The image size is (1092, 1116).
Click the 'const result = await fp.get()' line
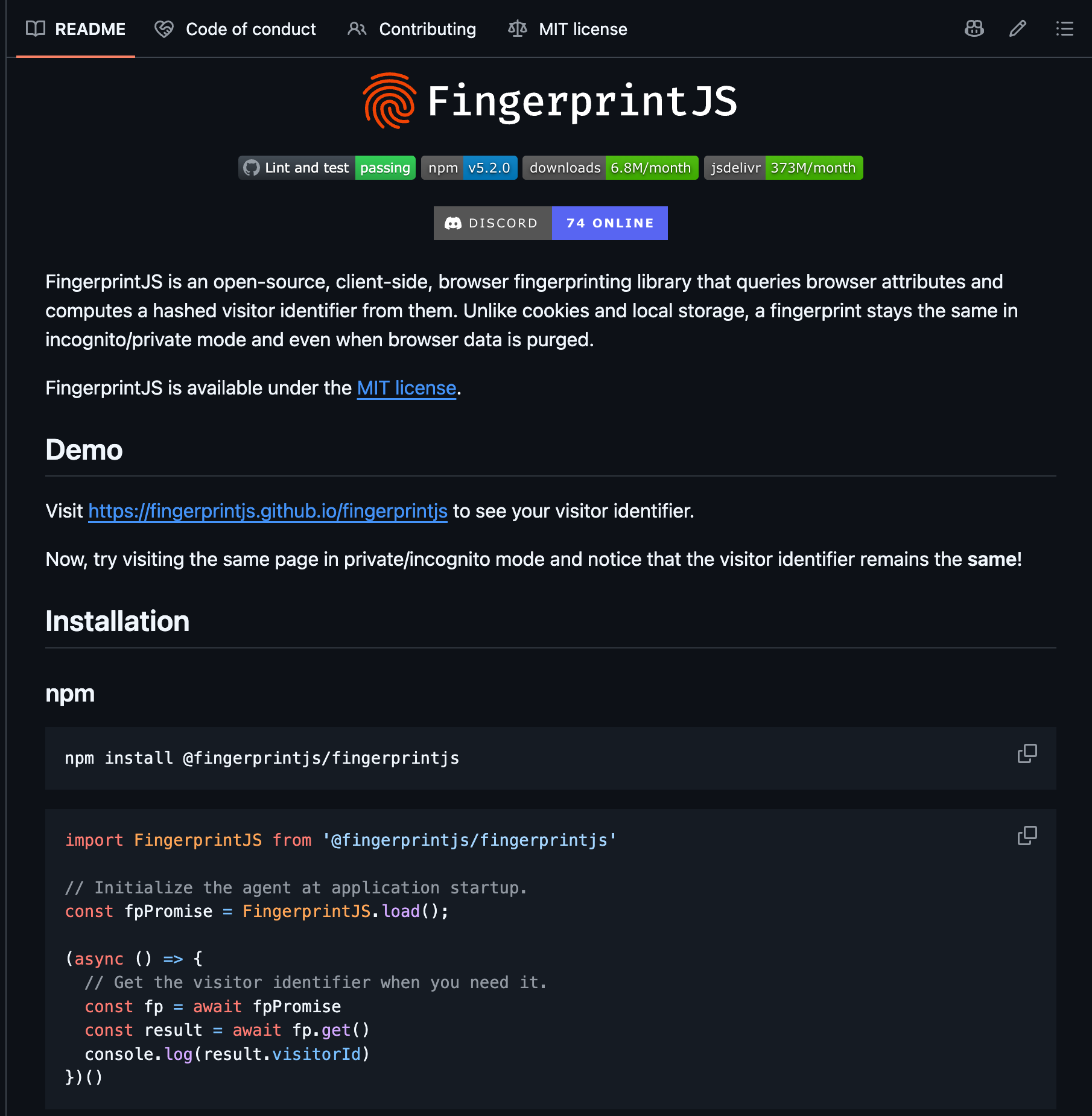227,1031
